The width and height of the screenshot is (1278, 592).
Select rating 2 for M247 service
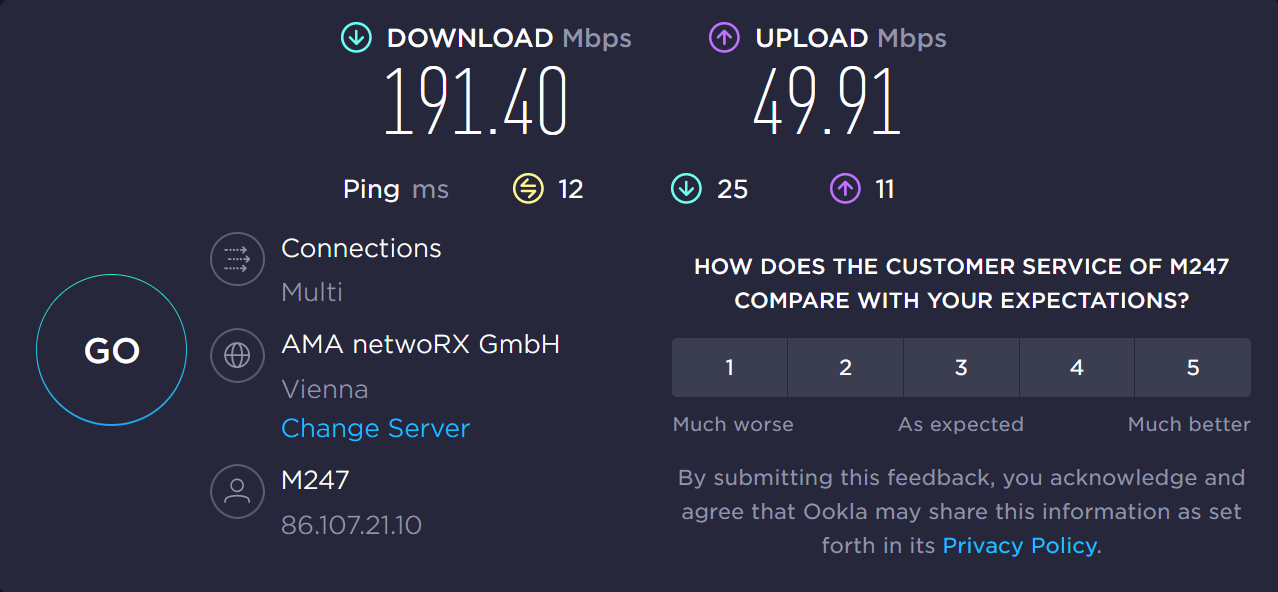coord(845,368)
